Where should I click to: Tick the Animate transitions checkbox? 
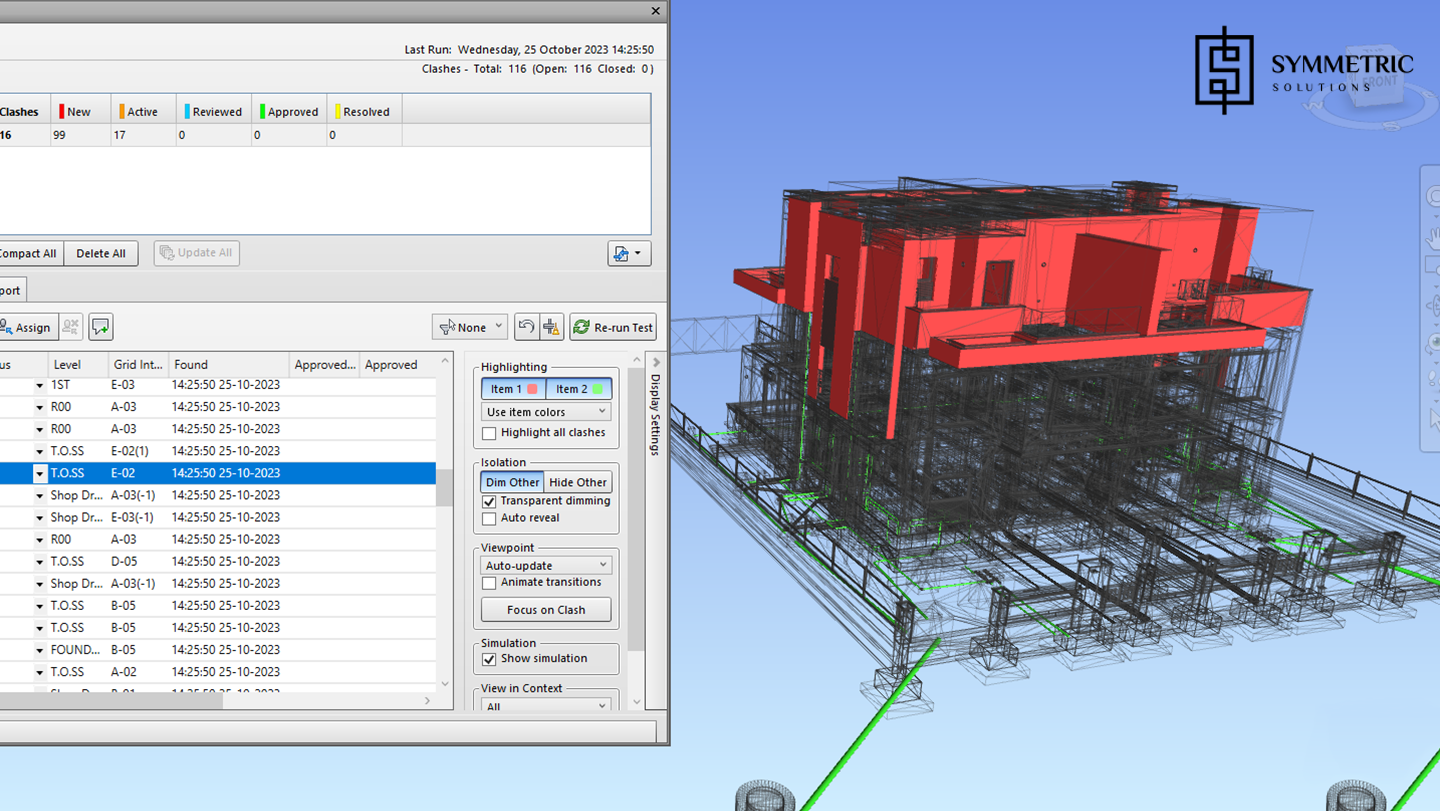tap(489, 583)
